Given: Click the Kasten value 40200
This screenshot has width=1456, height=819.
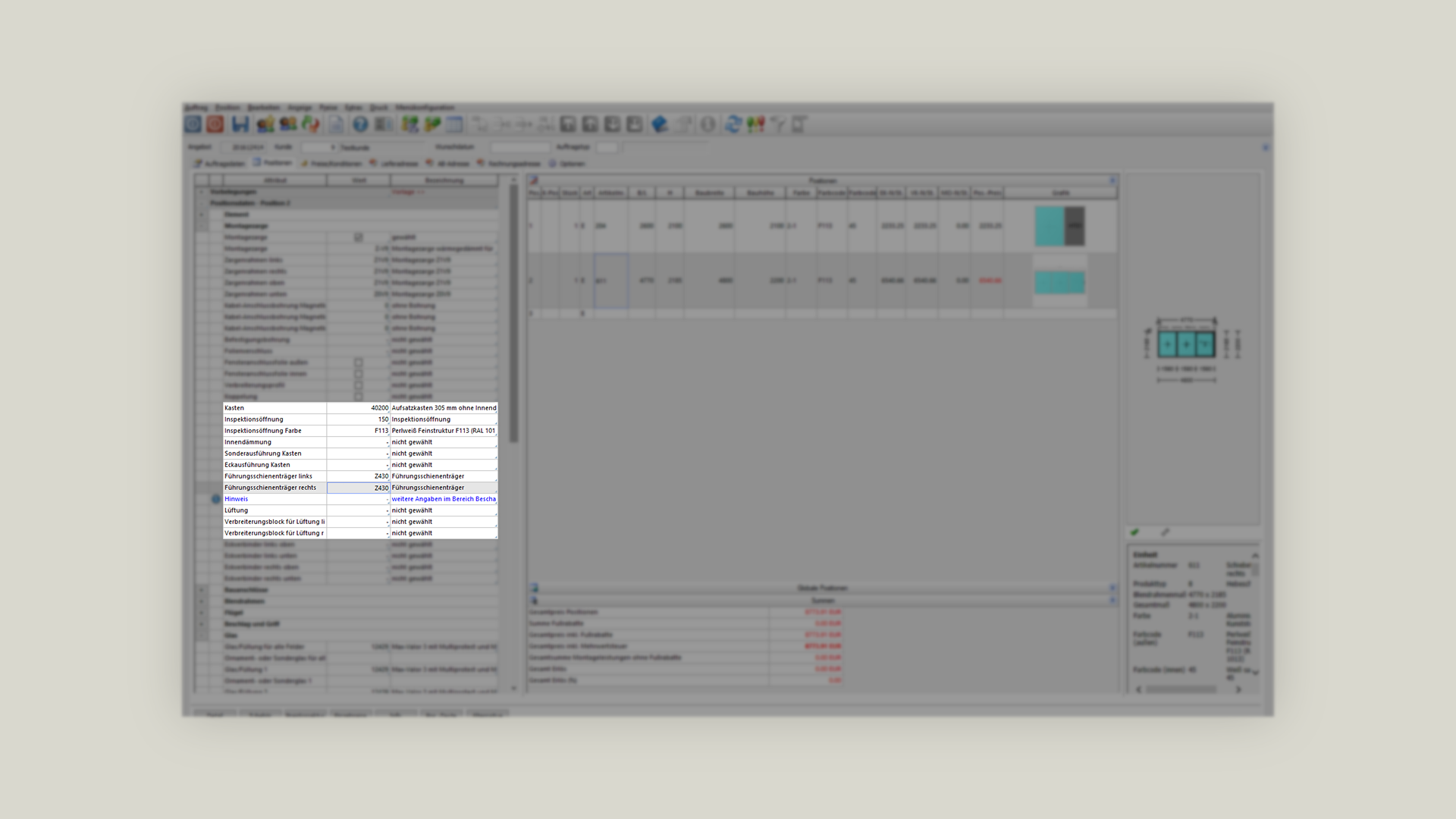Looking at the screenshot, I should click(x=359, y=408).
